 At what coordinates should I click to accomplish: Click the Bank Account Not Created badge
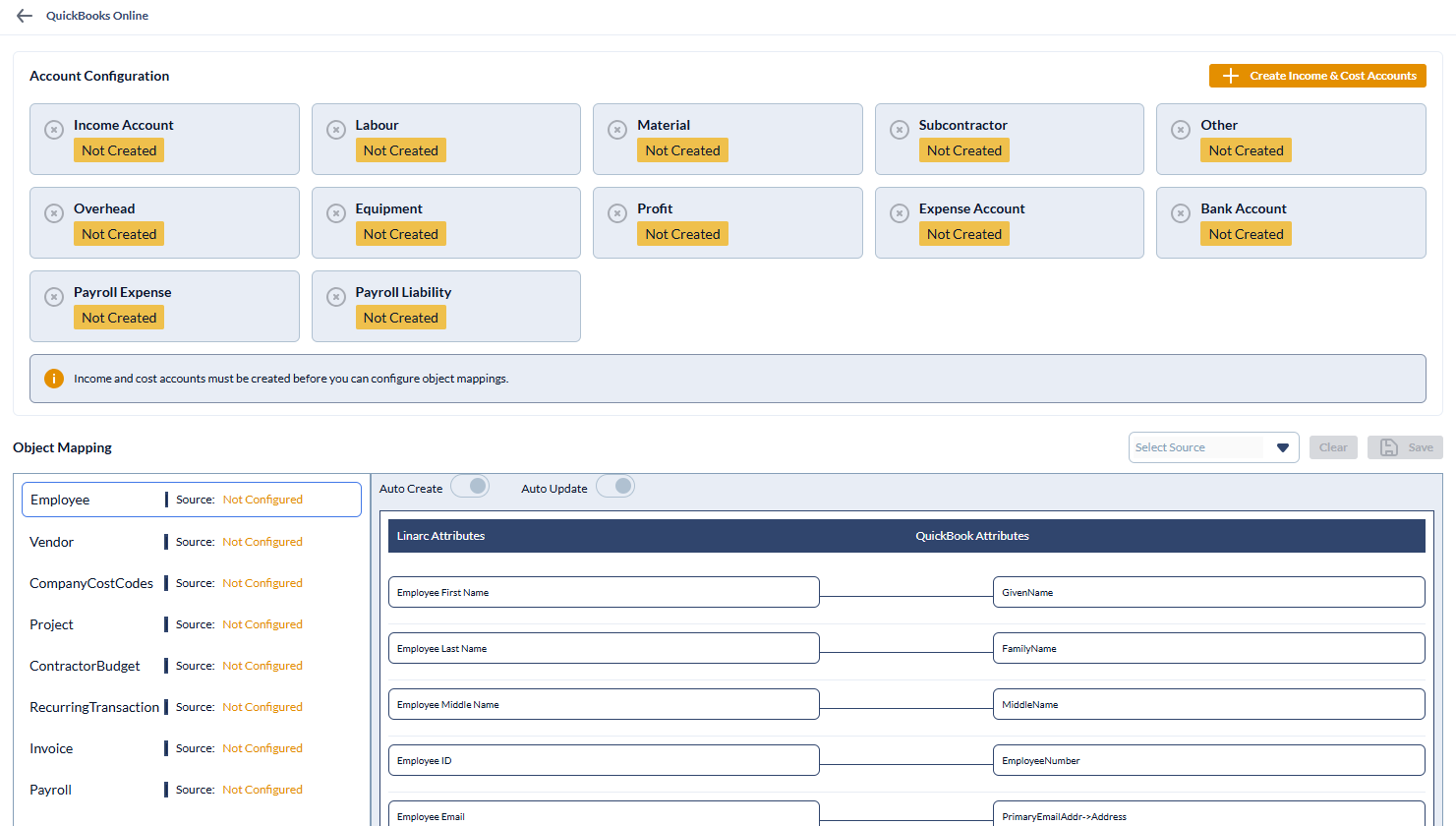(1246, 234)
